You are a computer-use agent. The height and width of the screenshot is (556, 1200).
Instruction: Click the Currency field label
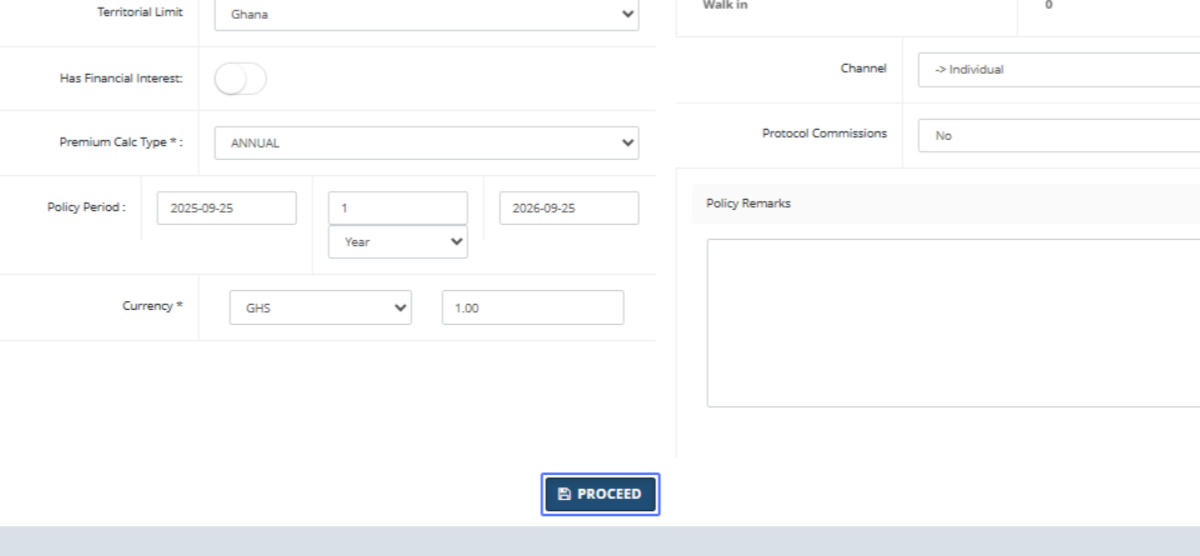click(152, 306)
